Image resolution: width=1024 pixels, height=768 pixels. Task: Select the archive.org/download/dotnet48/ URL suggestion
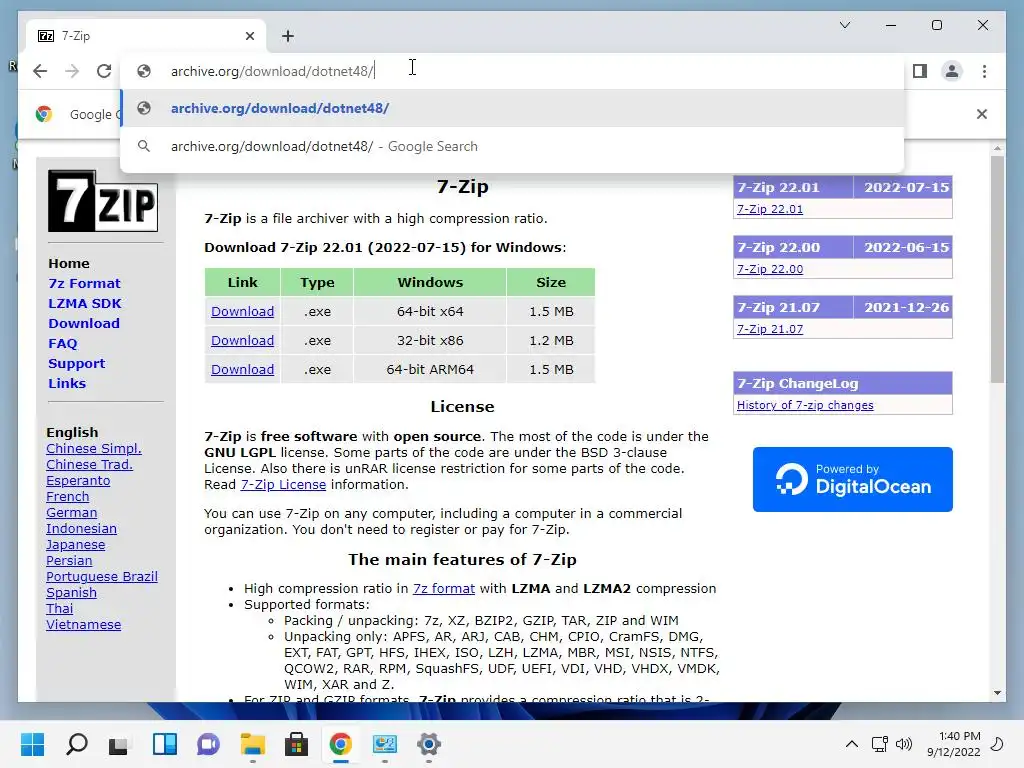(x=513, y=108)
